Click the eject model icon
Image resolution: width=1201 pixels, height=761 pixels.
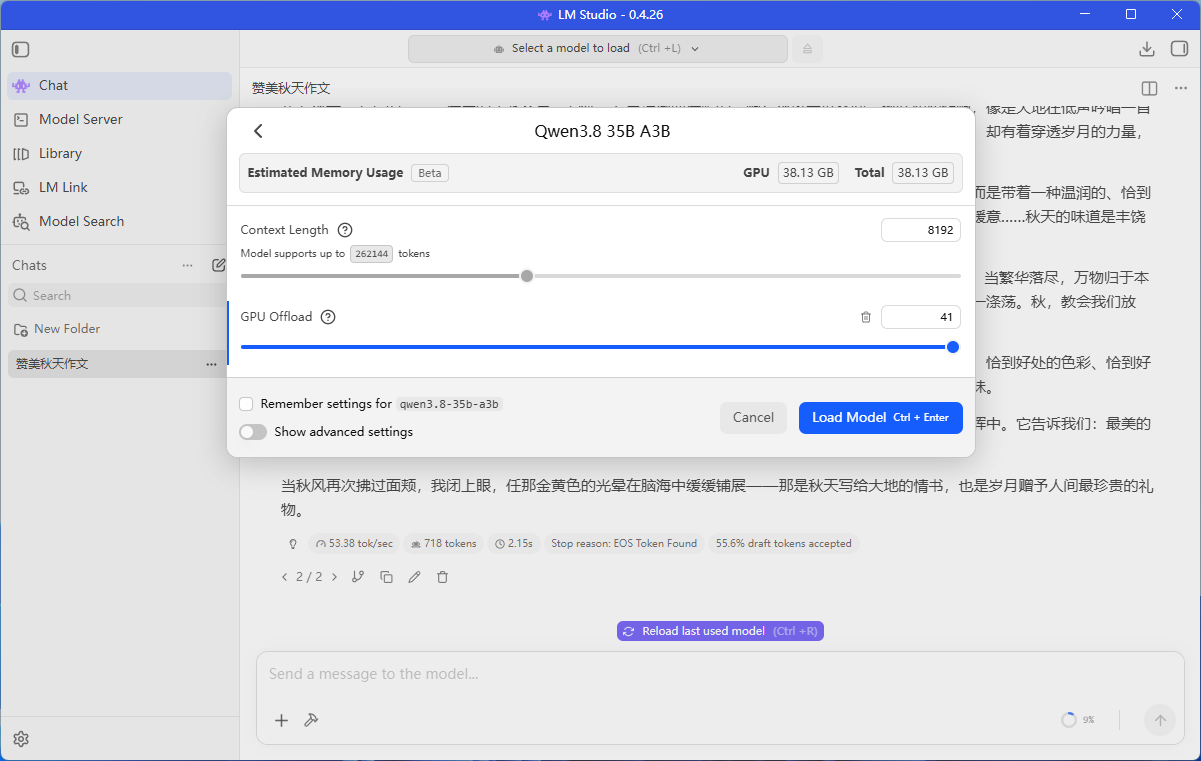pos(807,49)
